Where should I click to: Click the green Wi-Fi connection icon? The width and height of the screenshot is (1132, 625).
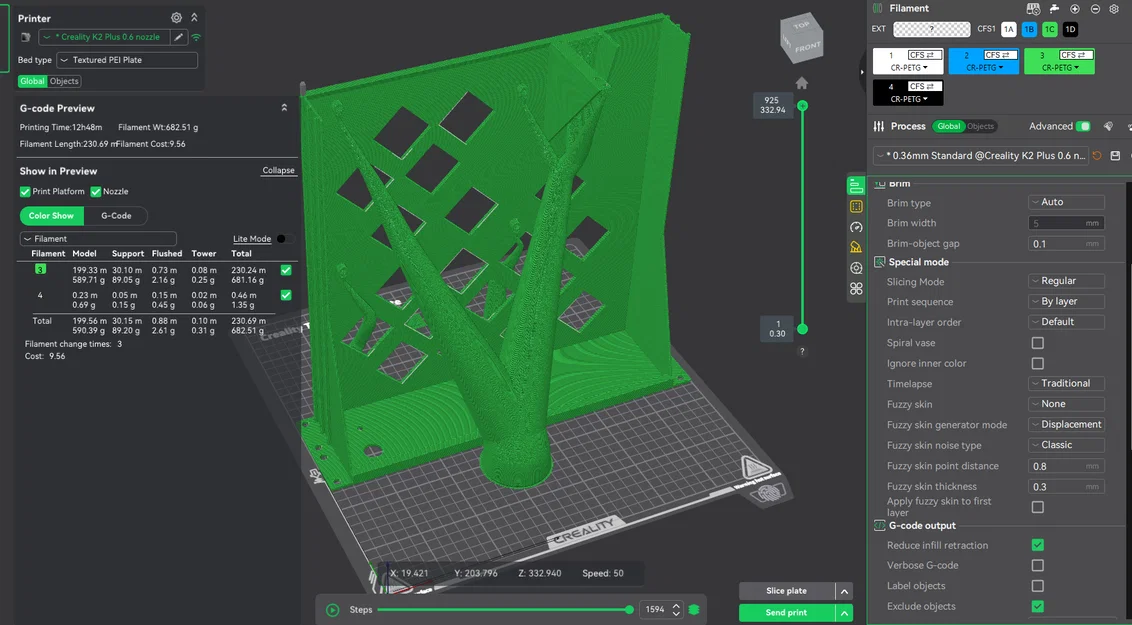(x=196, y=37)
